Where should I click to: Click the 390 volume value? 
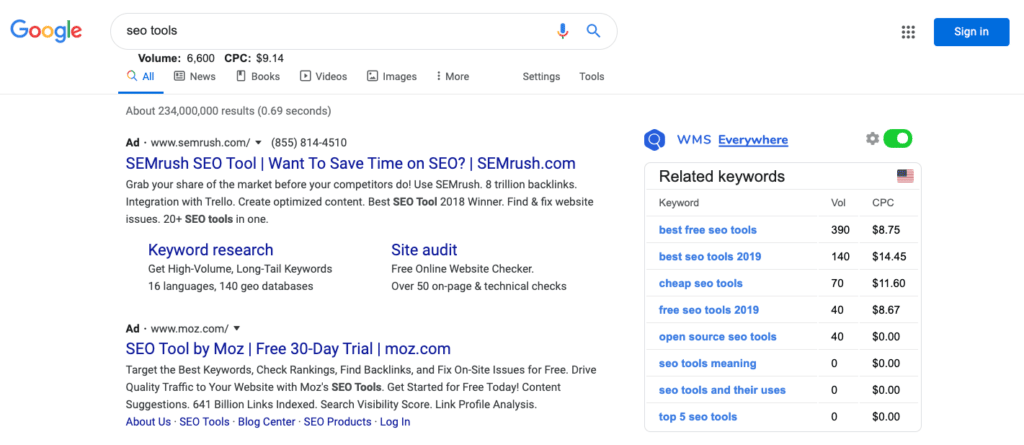pos(840,230)
